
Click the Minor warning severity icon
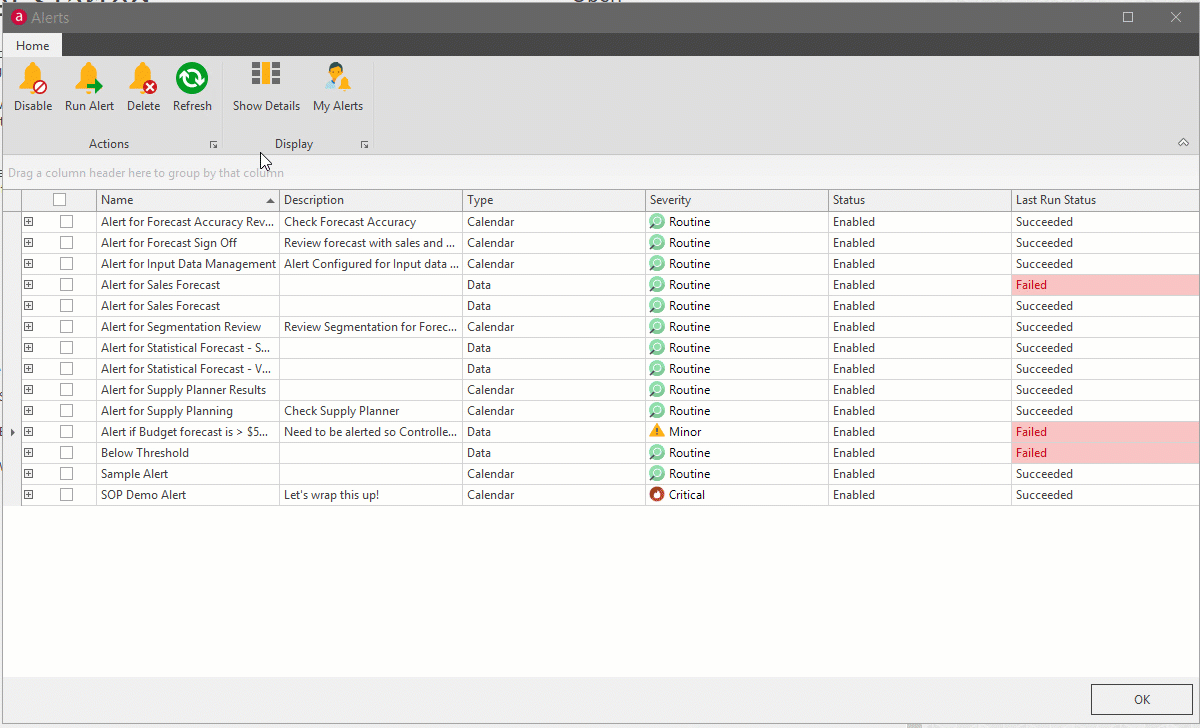(x=657, y=432)
